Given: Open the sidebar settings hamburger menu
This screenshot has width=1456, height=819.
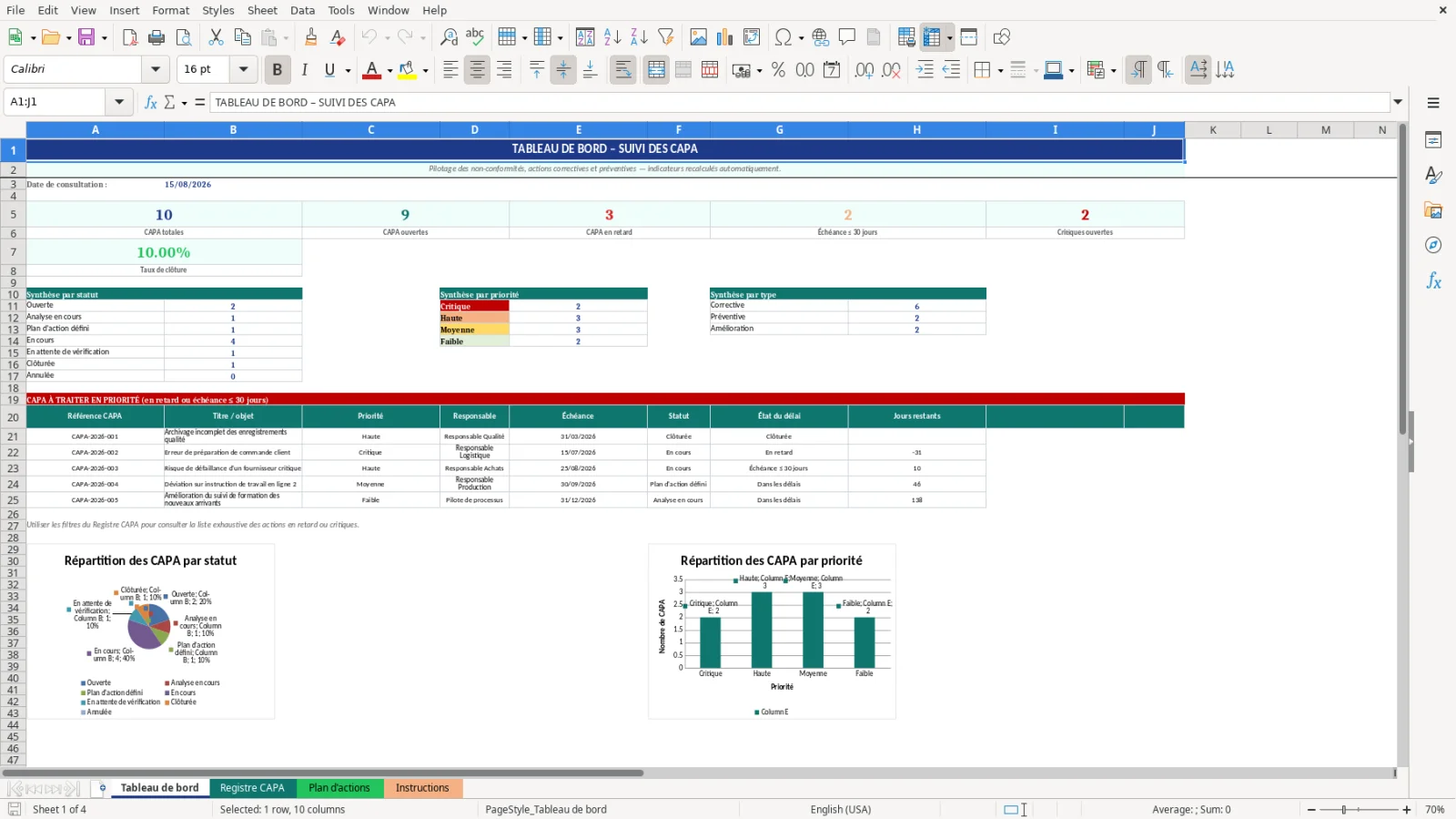Looking at the screenshot, I should (x=1433, y=103).
